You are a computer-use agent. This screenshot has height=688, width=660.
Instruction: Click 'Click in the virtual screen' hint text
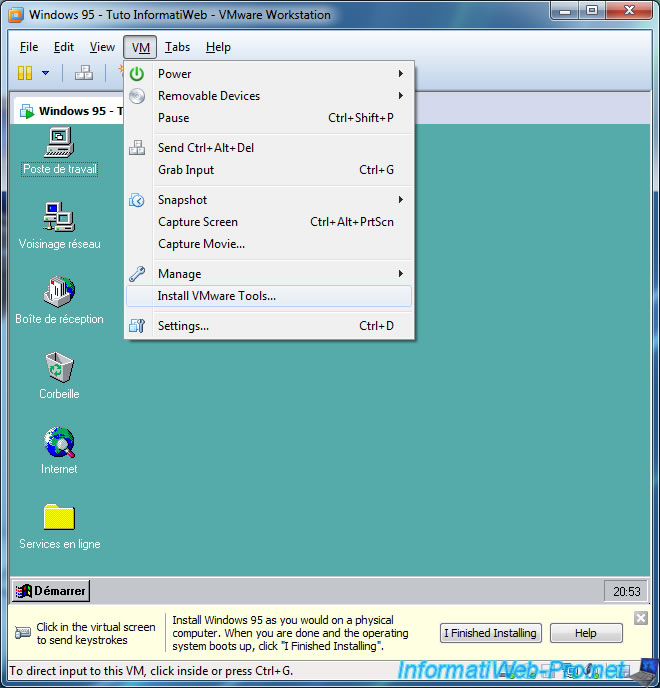(96, 633)
